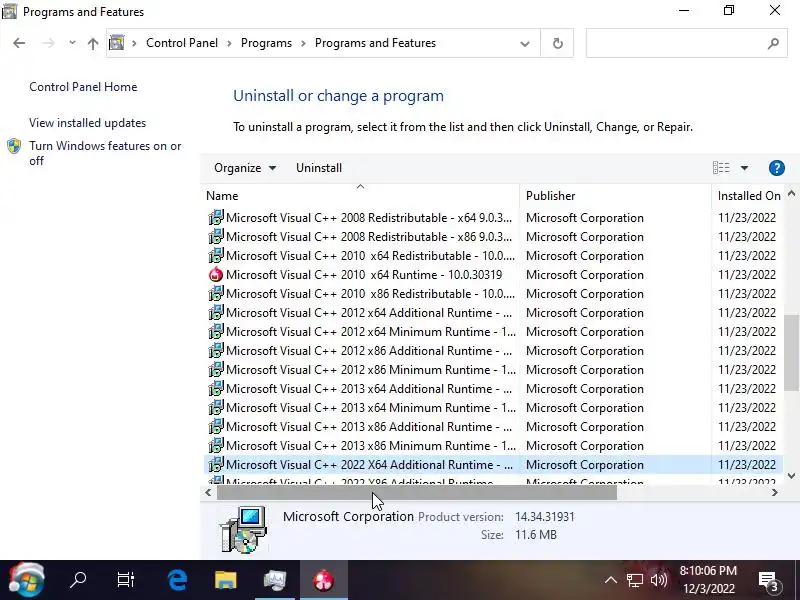The width and height of the screenshot is (800, 600).
Task: Click the vertical scrollbar thumb
Action: (791, 353)
